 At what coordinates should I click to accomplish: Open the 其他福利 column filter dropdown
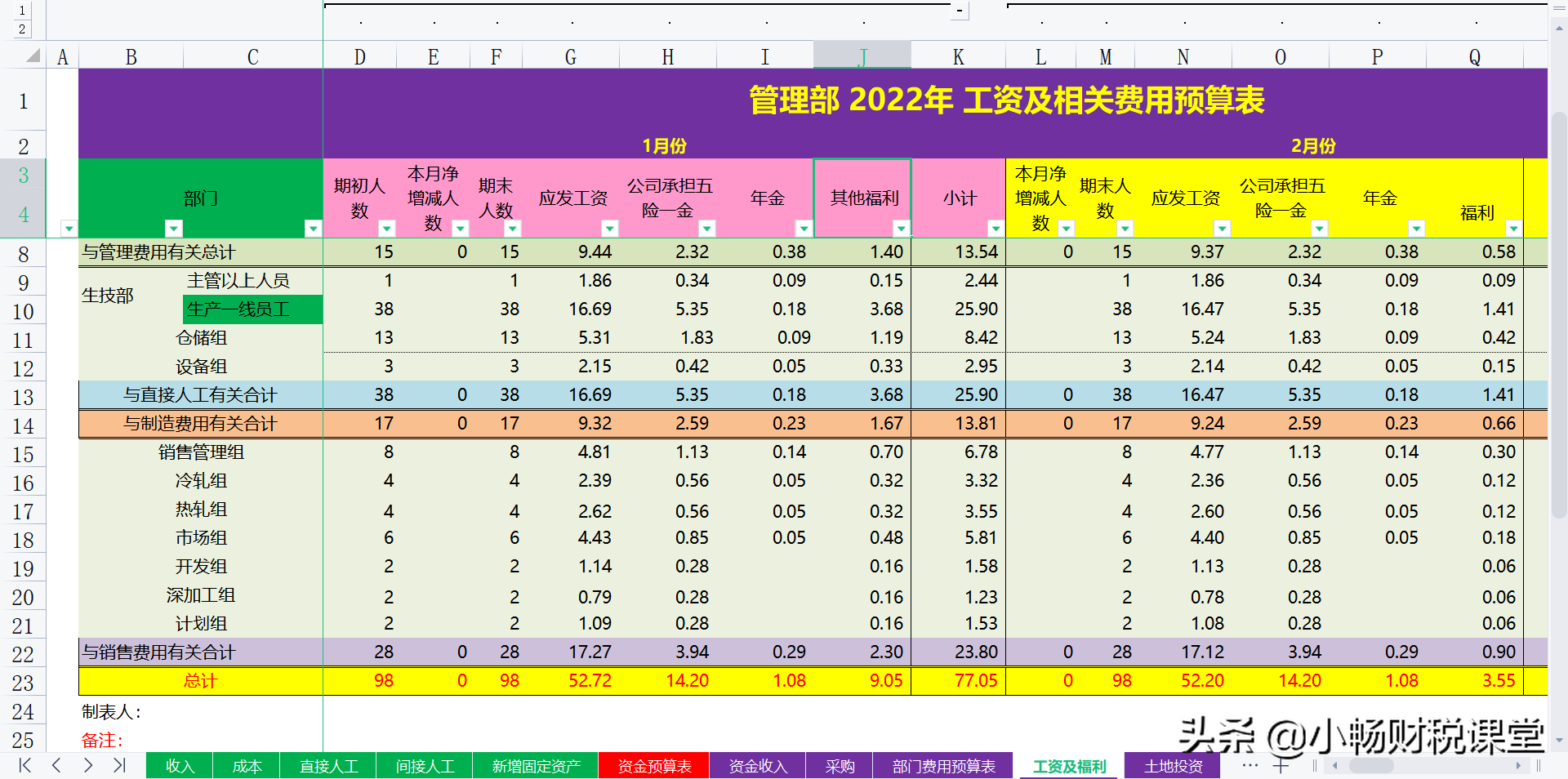coord(902,229)
